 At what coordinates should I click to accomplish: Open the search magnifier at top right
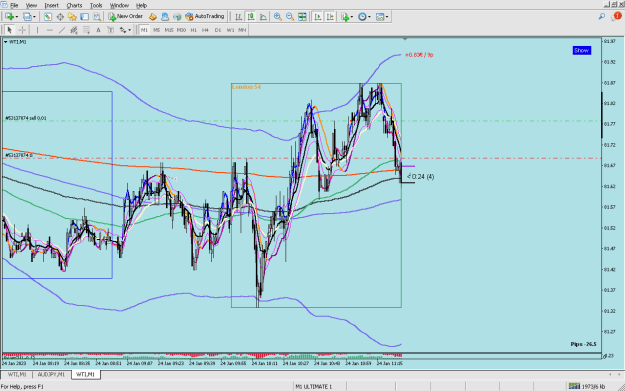pos(601,16)
